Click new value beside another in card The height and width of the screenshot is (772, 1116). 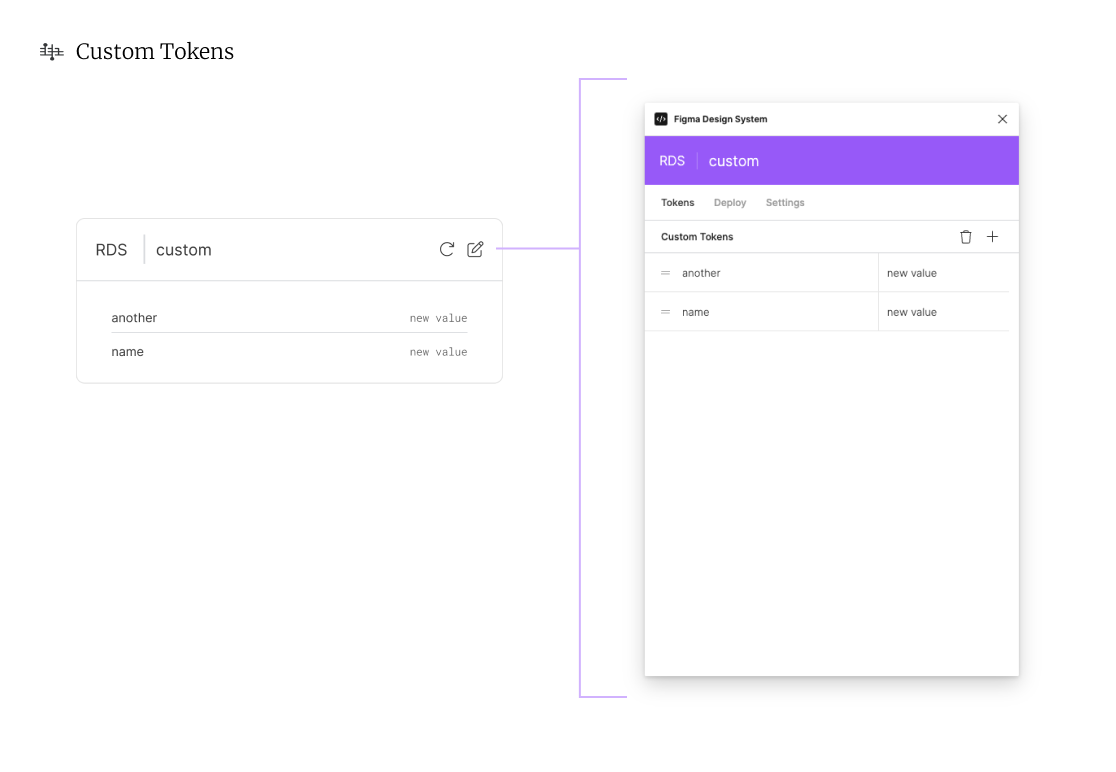pyautogui.click(x=438, y=319)
